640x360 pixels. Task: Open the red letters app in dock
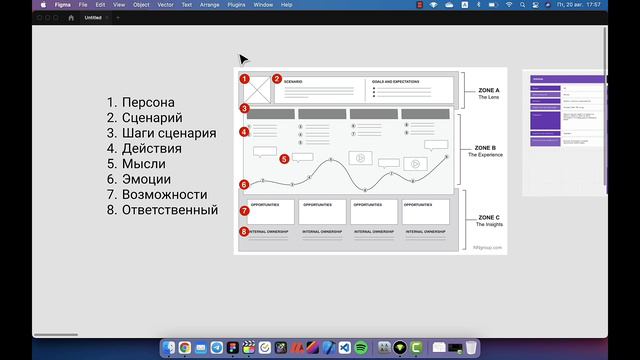297,347
